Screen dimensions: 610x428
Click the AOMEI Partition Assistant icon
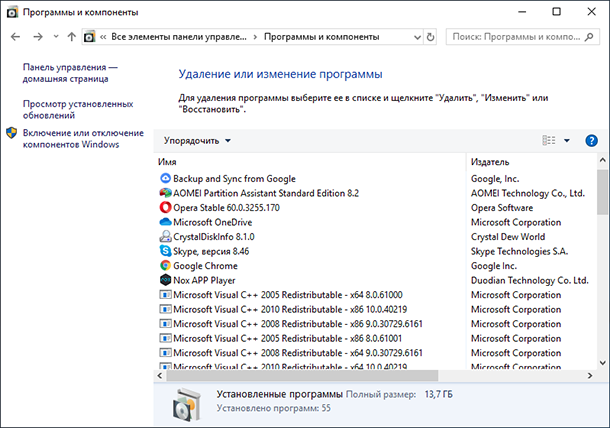coord(165,193)
